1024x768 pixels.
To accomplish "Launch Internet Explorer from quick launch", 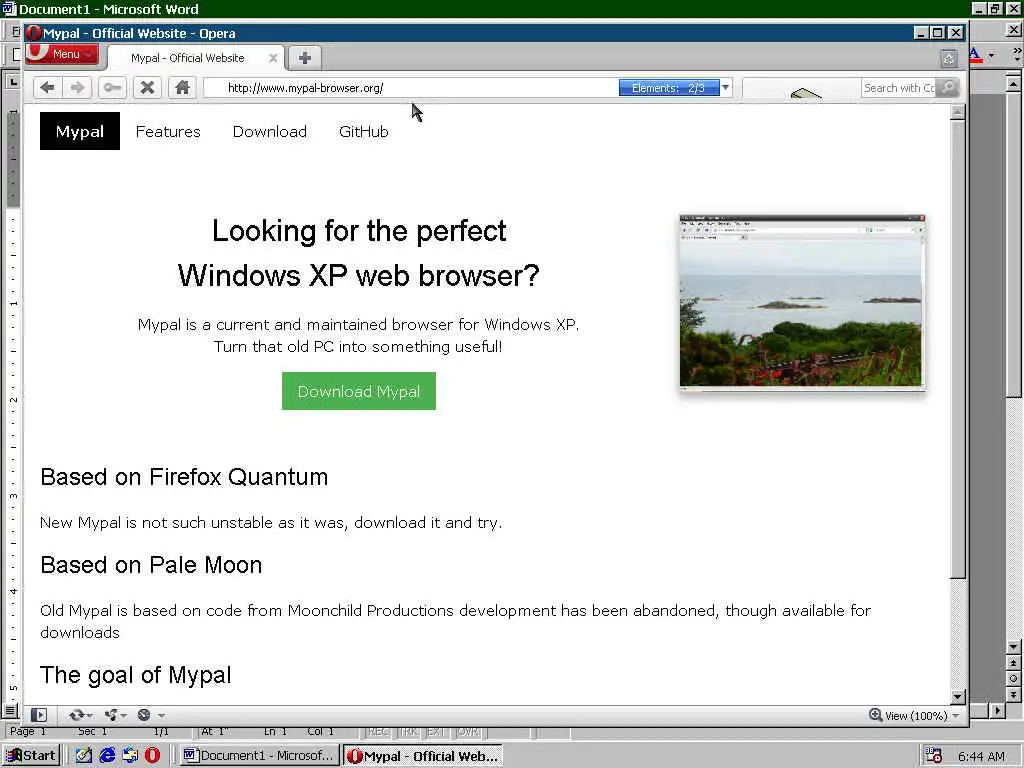I will pyautogui.click(x=107, y=756).
